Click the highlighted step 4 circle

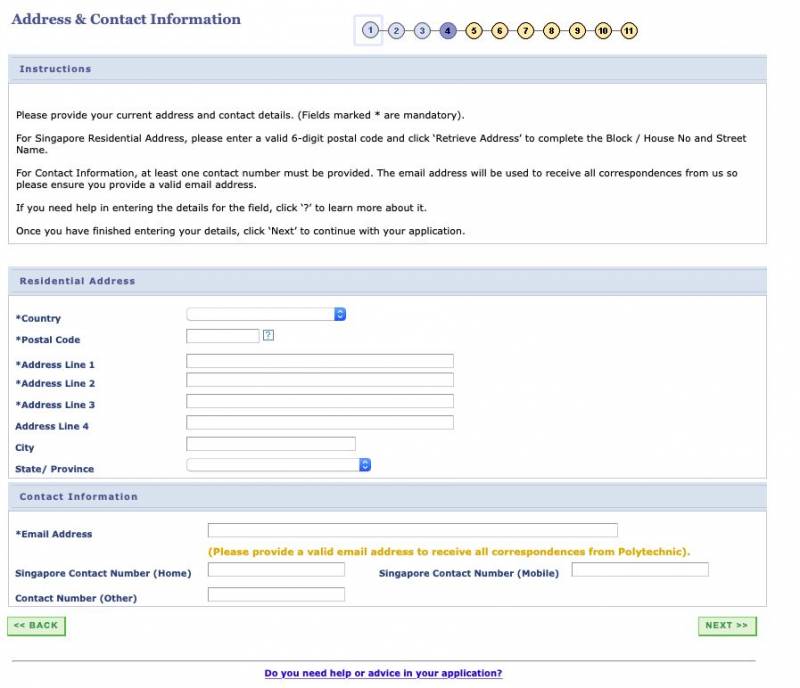pos(448,31)
